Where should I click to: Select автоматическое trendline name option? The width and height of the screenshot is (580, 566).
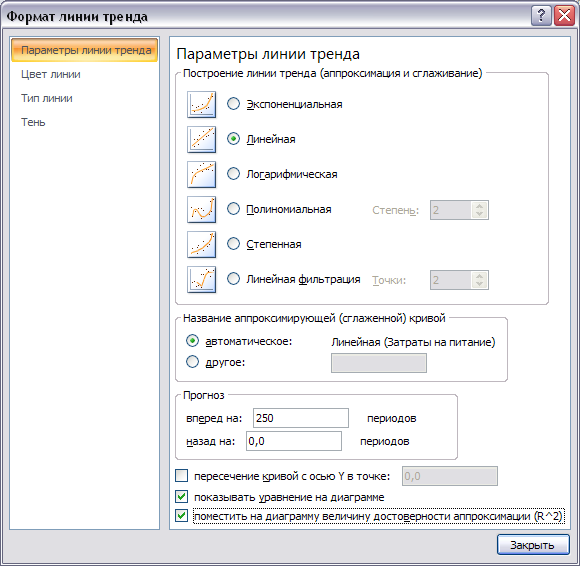pyautogui.click(x=192, y=341)
